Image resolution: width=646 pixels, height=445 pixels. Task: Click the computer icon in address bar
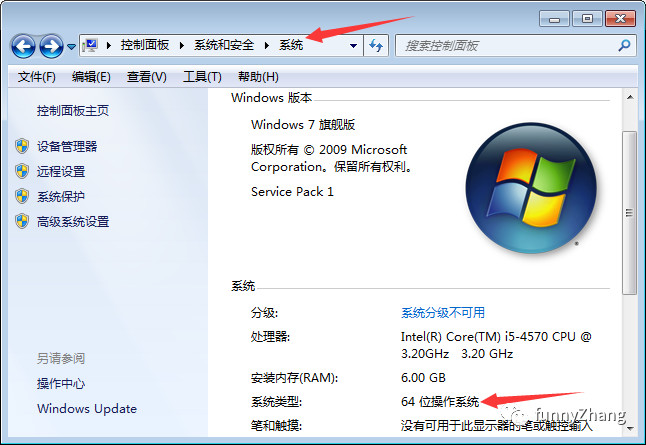coord(90,45)
